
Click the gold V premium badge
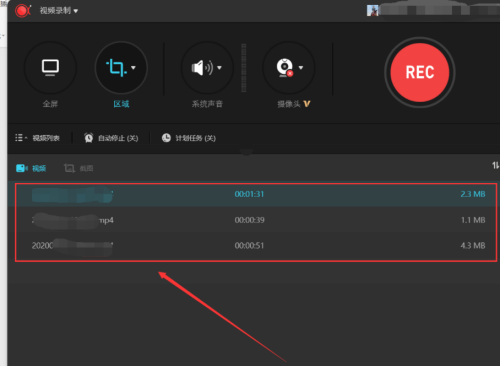pyautogui.click(x=307, y=104)
